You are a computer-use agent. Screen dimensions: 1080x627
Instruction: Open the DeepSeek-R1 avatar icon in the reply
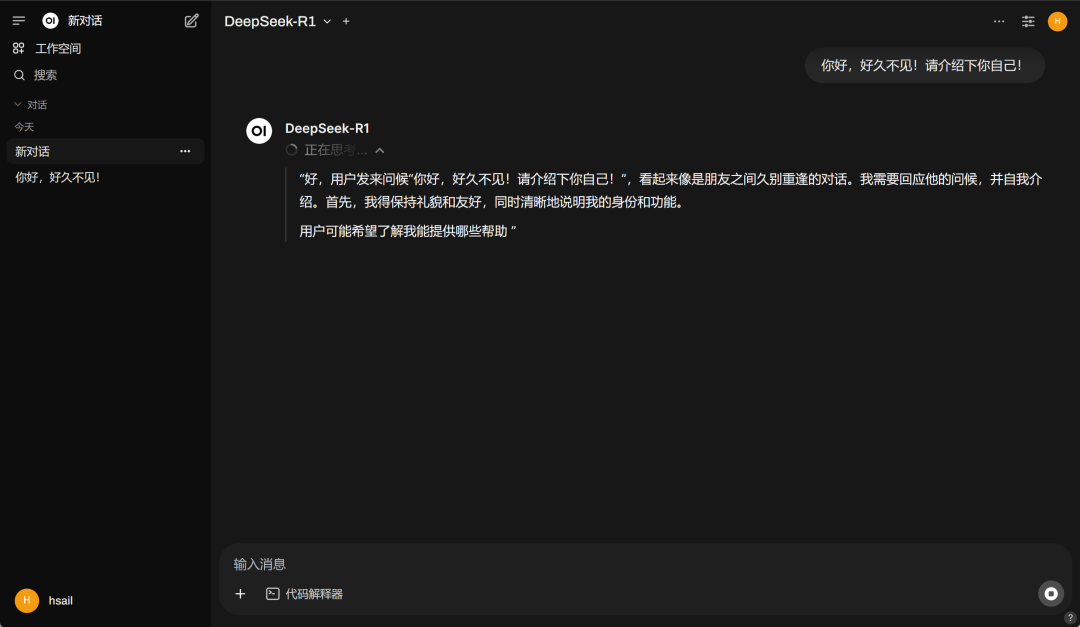259,130
